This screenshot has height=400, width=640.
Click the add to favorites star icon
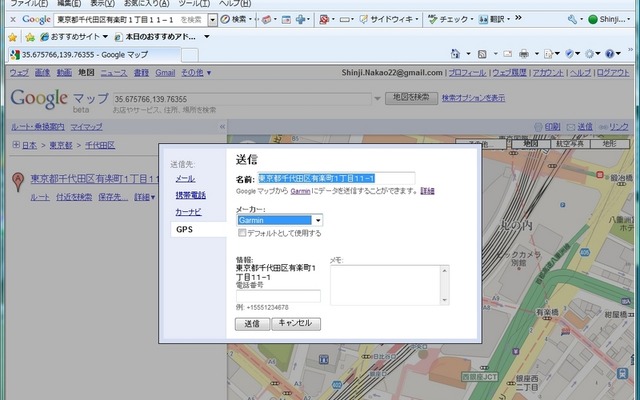click(30, 37)
